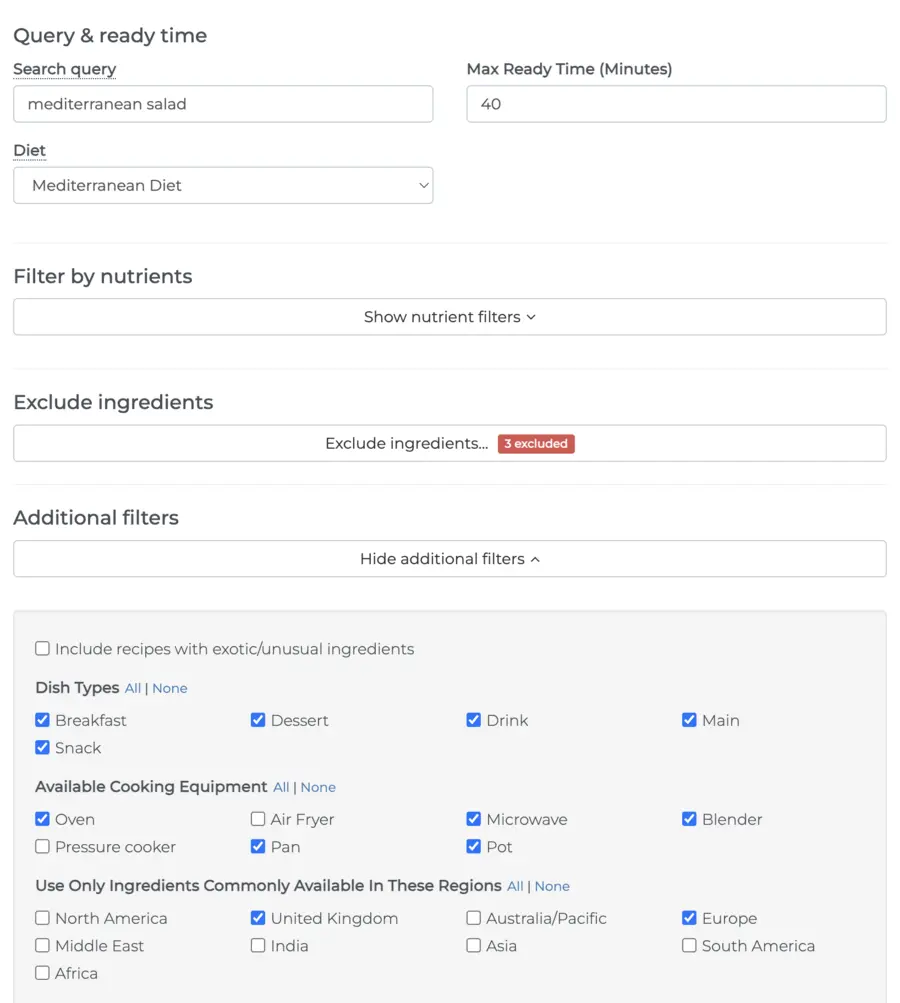This screenshot has height=1003, width=900.
Task: Select All for Dish Types
Action: 132,688
